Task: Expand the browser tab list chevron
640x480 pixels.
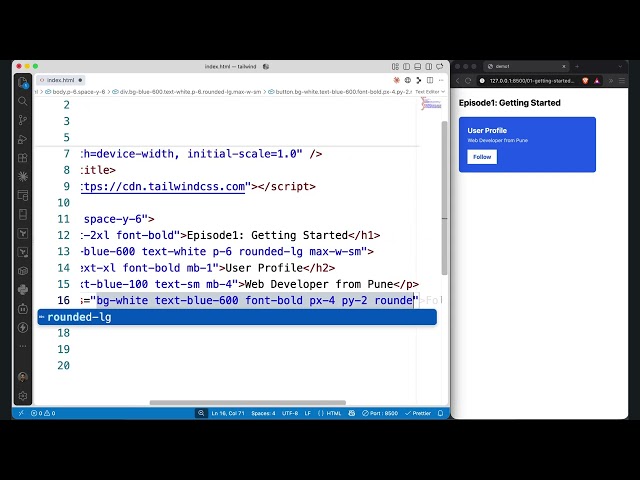Action: [620, 66]
